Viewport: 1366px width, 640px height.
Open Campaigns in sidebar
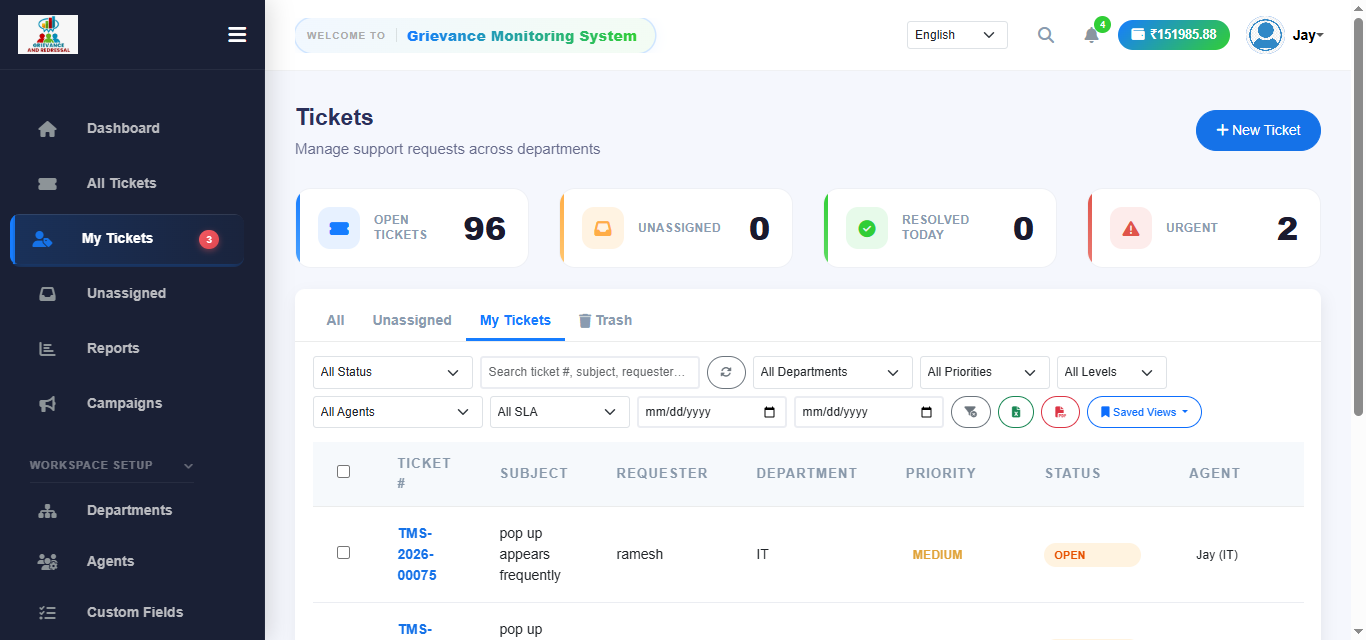point(124,403)
